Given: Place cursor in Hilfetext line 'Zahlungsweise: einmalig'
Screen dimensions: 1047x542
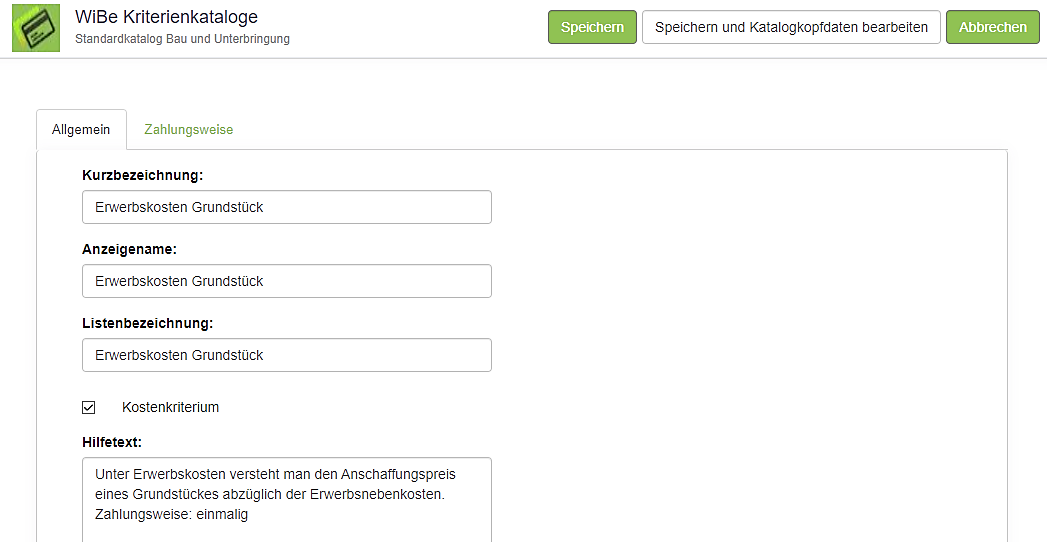Looking at the screenshot, I should click(171, 515).
